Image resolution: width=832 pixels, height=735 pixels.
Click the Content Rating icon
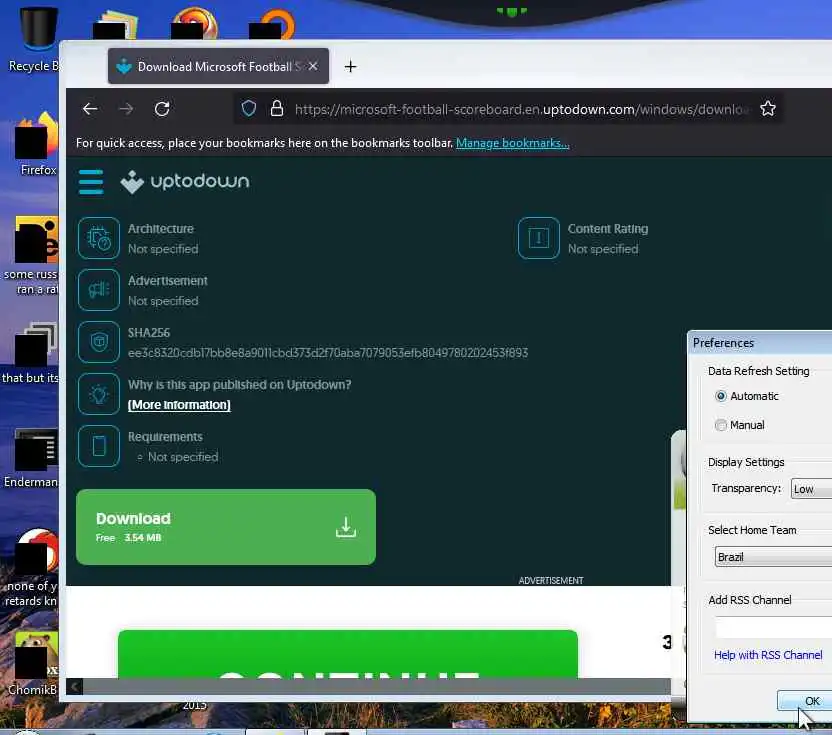coord(539,238)
